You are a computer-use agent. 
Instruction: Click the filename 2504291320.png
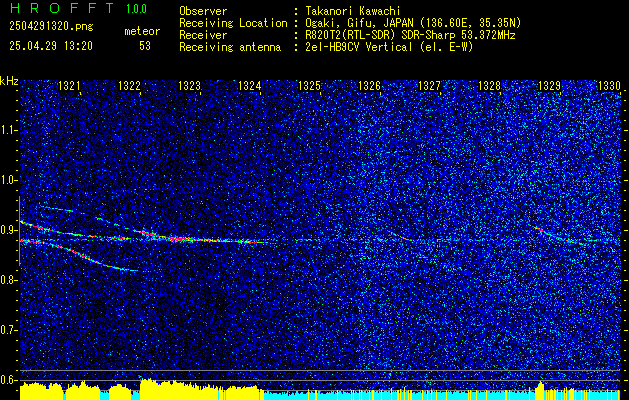click(x=51, y=26)
